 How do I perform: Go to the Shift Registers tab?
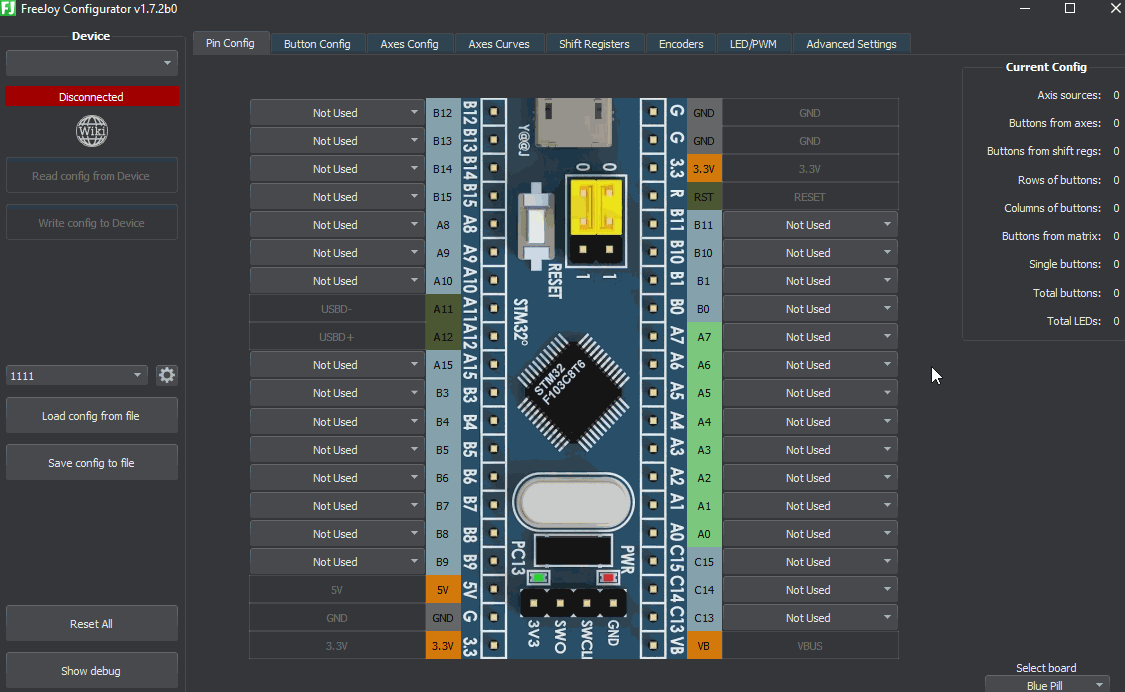click(594, 44)
